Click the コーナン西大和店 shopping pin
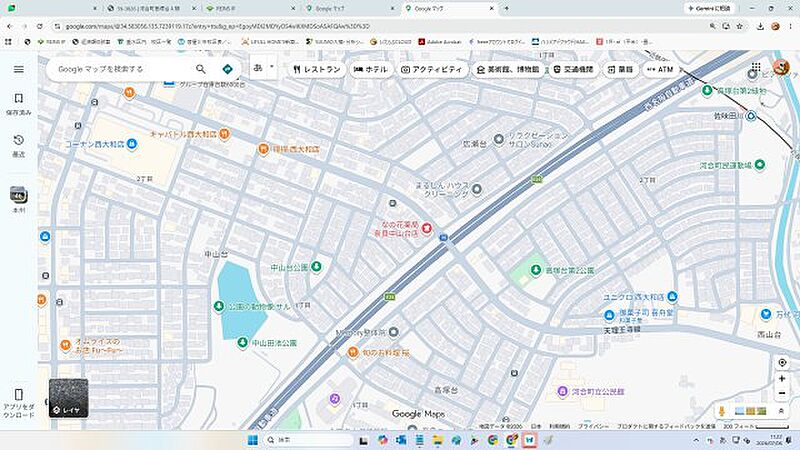The image size is (800, 450). (132, 144)
